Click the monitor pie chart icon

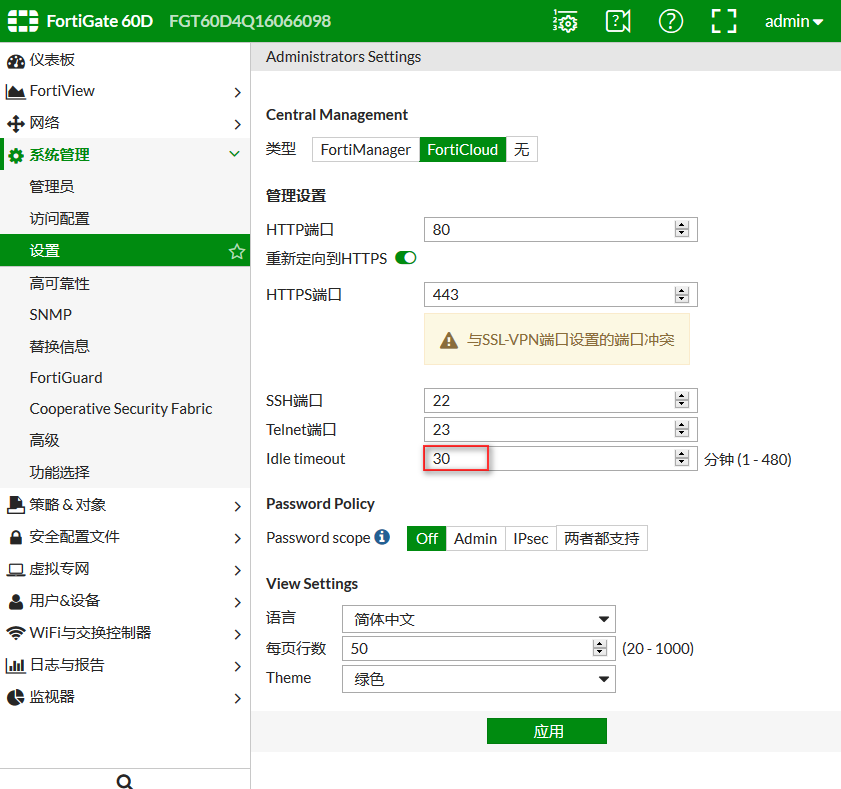tap(16, 697)
